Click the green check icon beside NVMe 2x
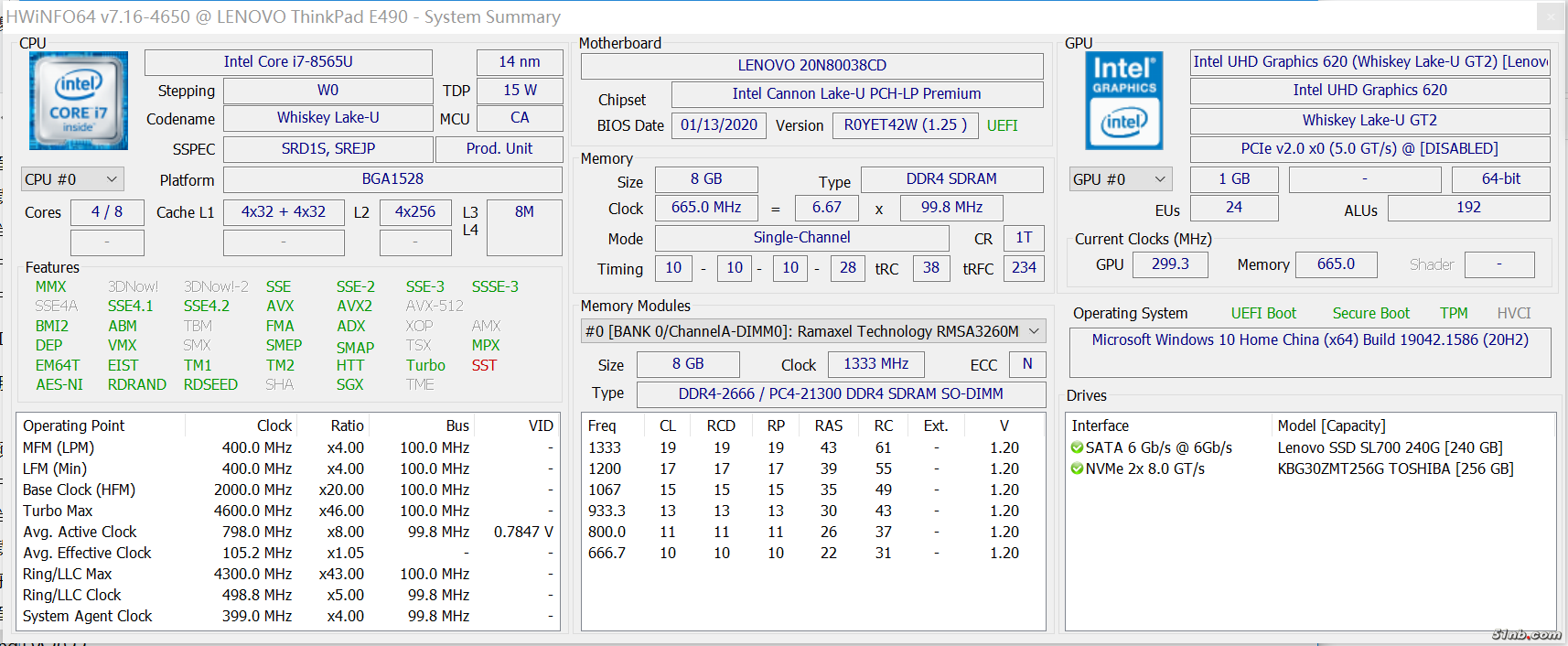Viewport: 1568px width, 646px height. click(1077, 469)
